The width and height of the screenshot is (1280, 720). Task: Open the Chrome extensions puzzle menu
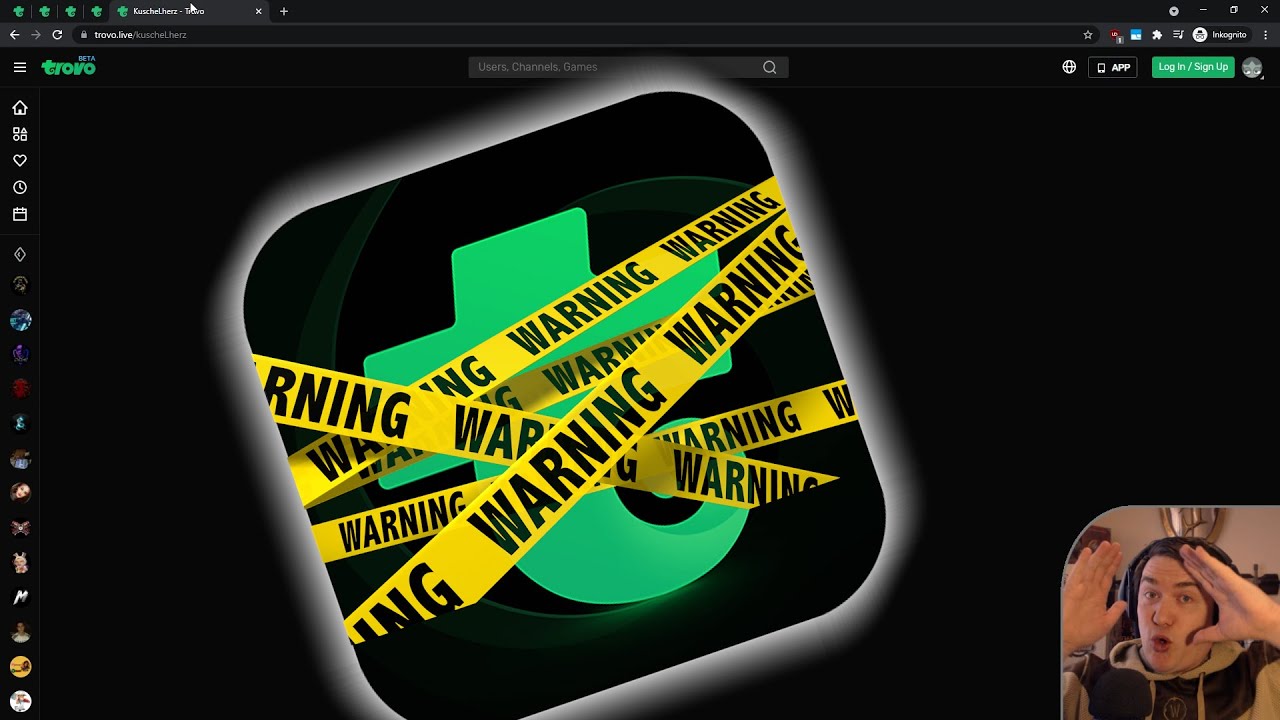(1157, 35)
